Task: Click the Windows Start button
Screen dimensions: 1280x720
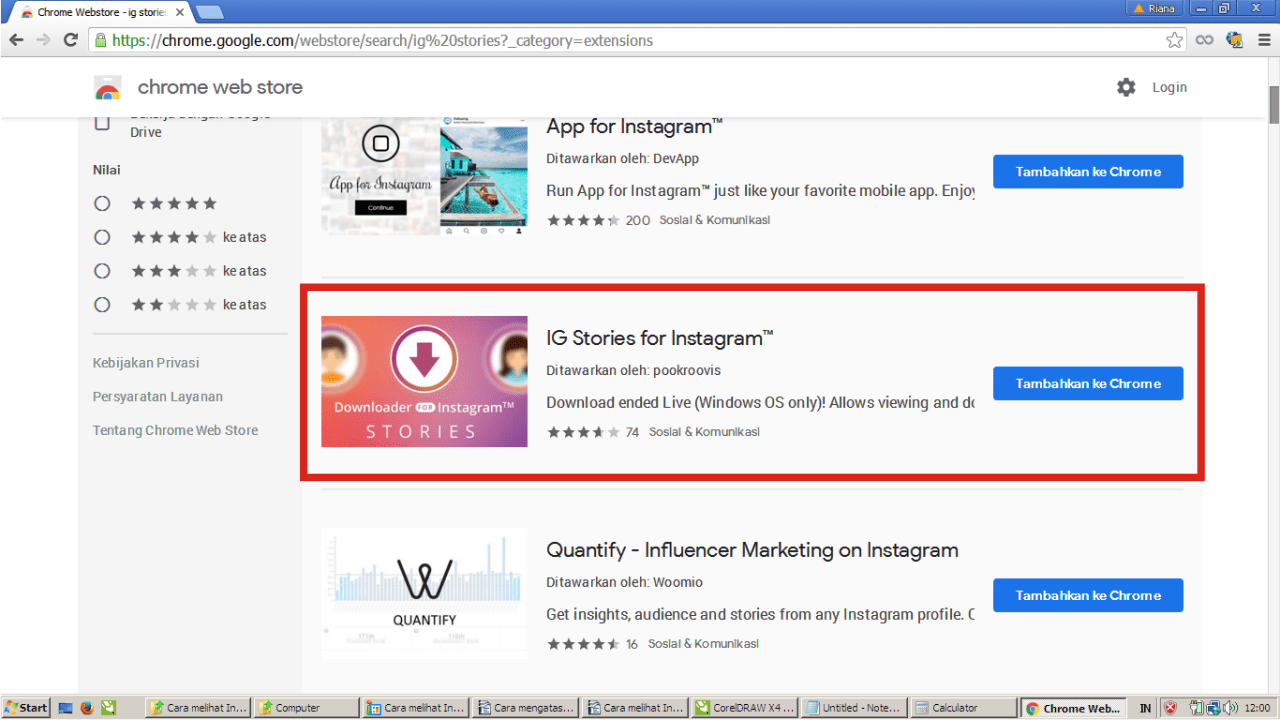Action: pos(25,708)
